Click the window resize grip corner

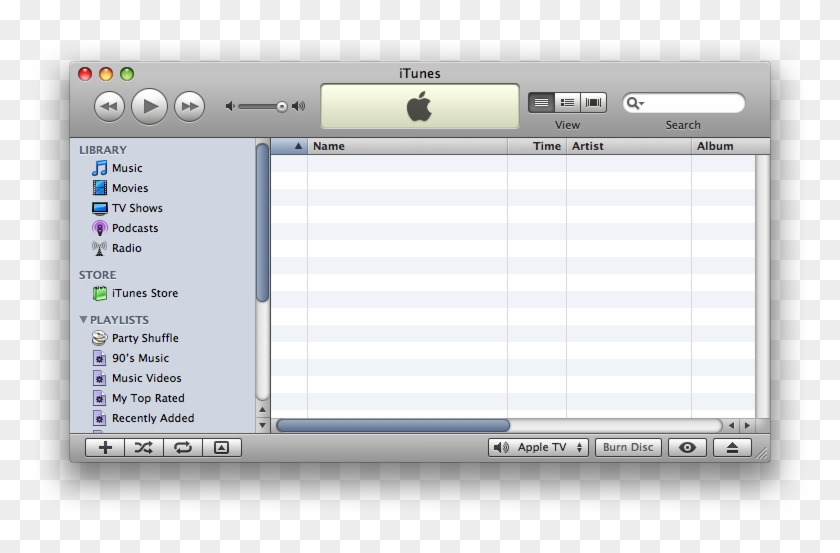point(761,453)
